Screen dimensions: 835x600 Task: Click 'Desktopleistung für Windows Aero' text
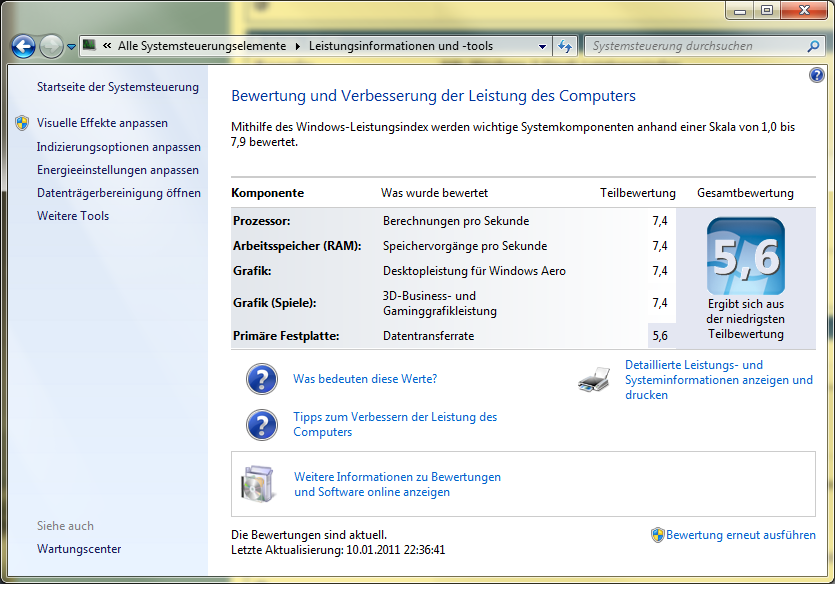474,271
